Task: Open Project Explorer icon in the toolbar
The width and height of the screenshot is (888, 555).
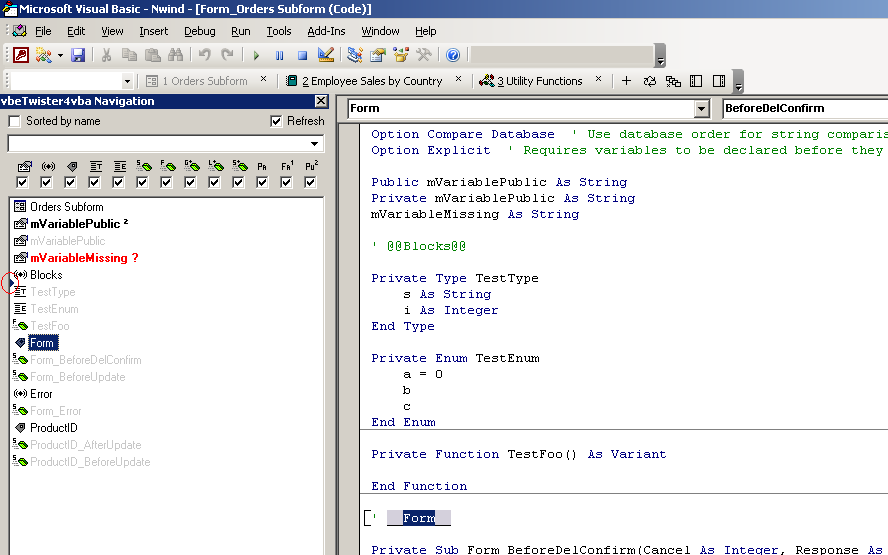Action: pyautogui.click(x=355, y=55)
